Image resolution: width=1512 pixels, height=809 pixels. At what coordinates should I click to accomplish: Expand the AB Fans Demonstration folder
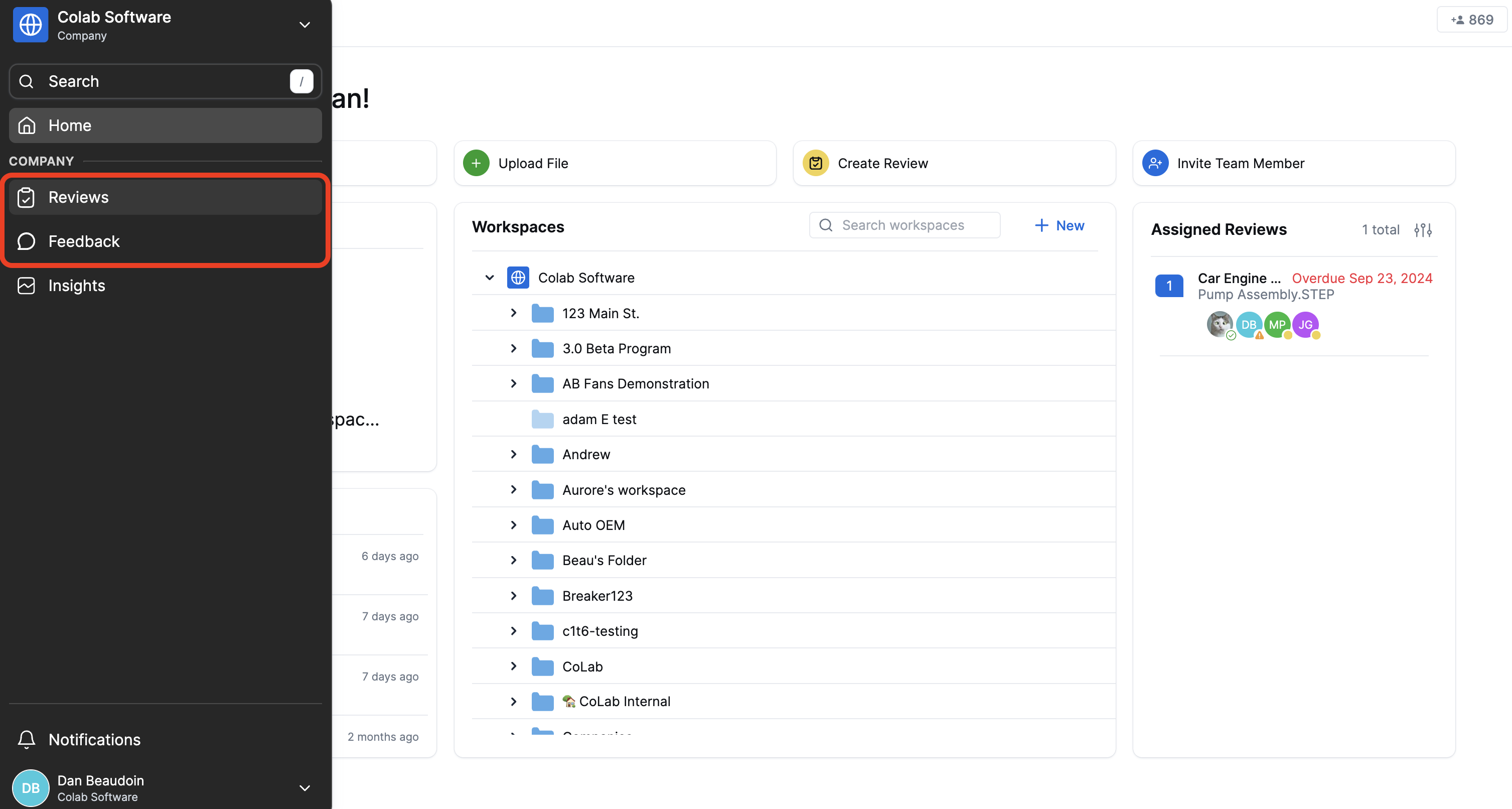tap(513, 383)
